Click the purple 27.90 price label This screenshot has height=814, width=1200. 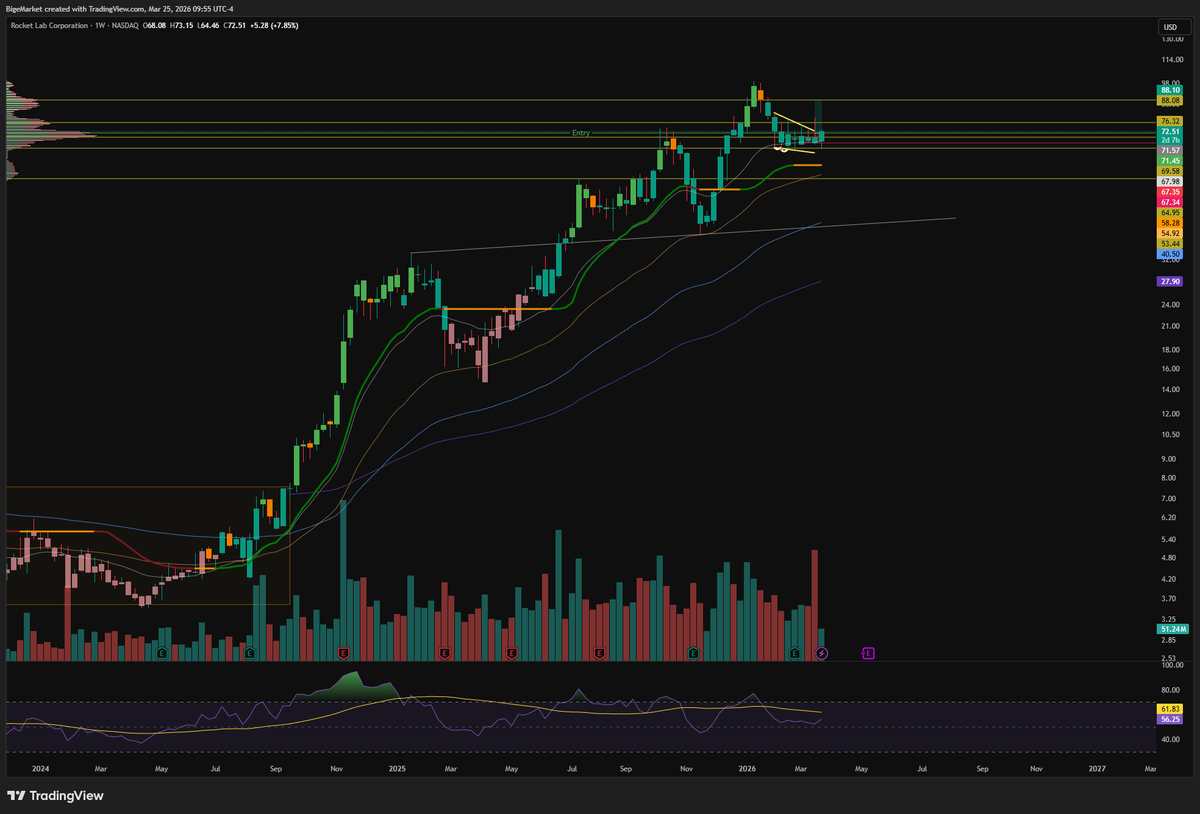coord(1170,282)
